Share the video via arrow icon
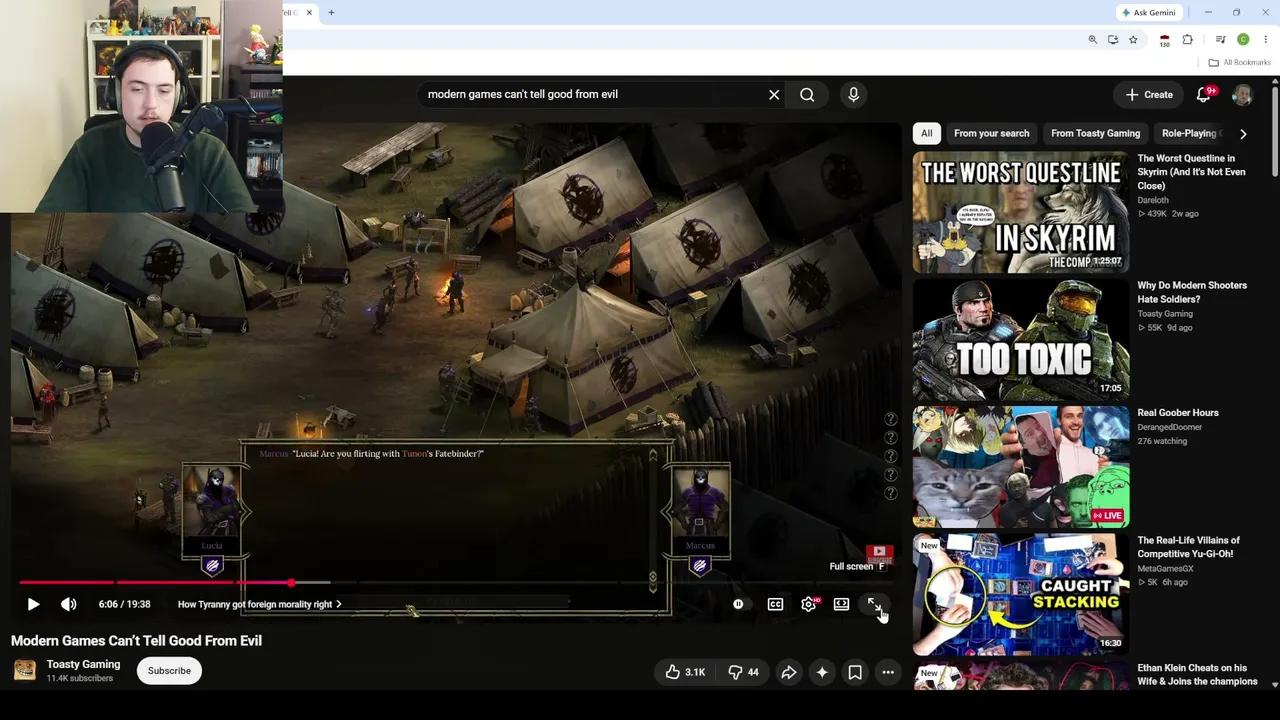1280x720 pixels. click(789, 672)
